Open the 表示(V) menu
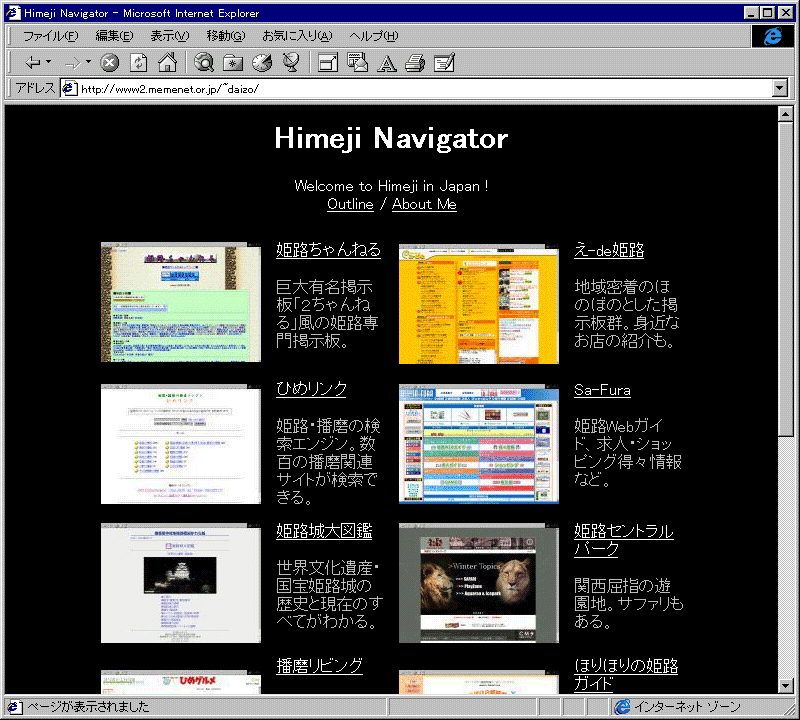The width and height of the screenshot is (800, 720). point(169,36)
